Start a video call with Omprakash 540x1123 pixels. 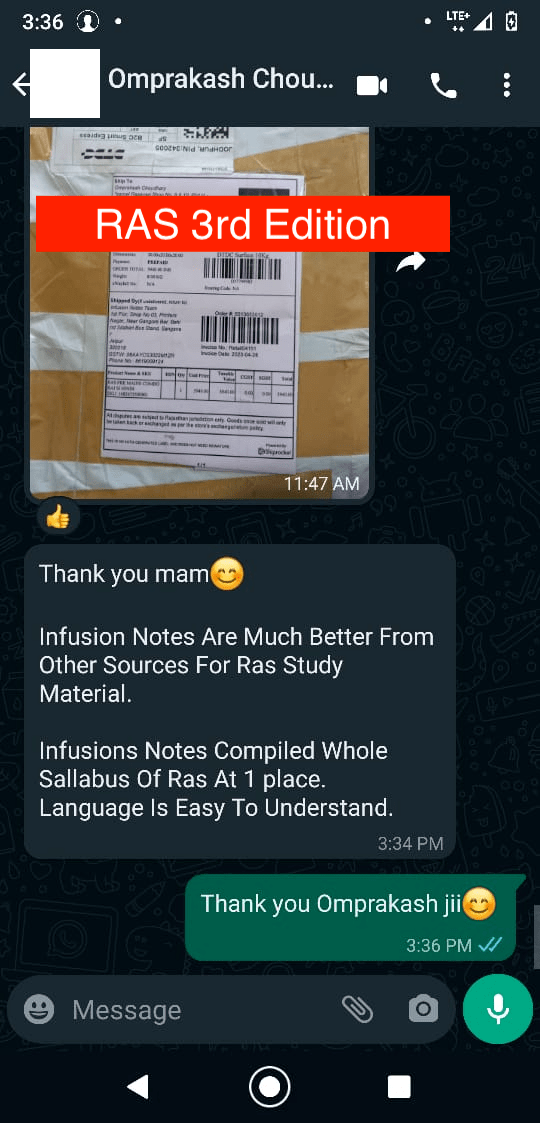[x=372, y=86]
